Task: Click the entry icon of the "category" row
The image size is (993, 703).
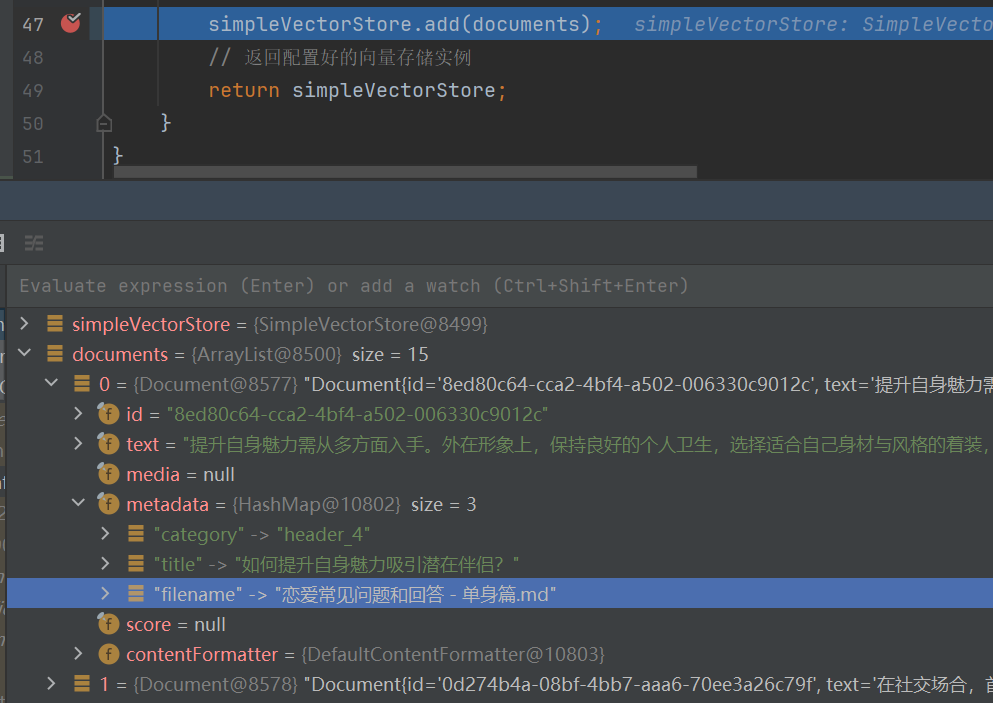Action: [x=136, y=533]
